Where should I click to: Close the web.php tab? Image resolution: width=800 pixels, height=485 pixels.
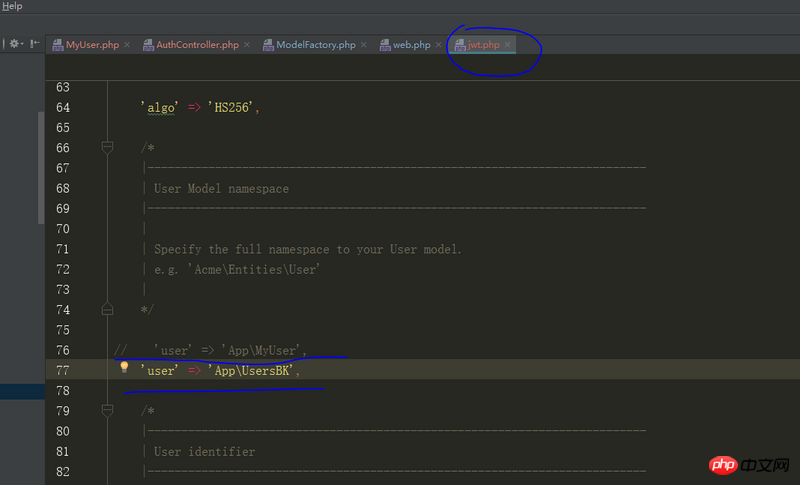click(x=438, y=45)
